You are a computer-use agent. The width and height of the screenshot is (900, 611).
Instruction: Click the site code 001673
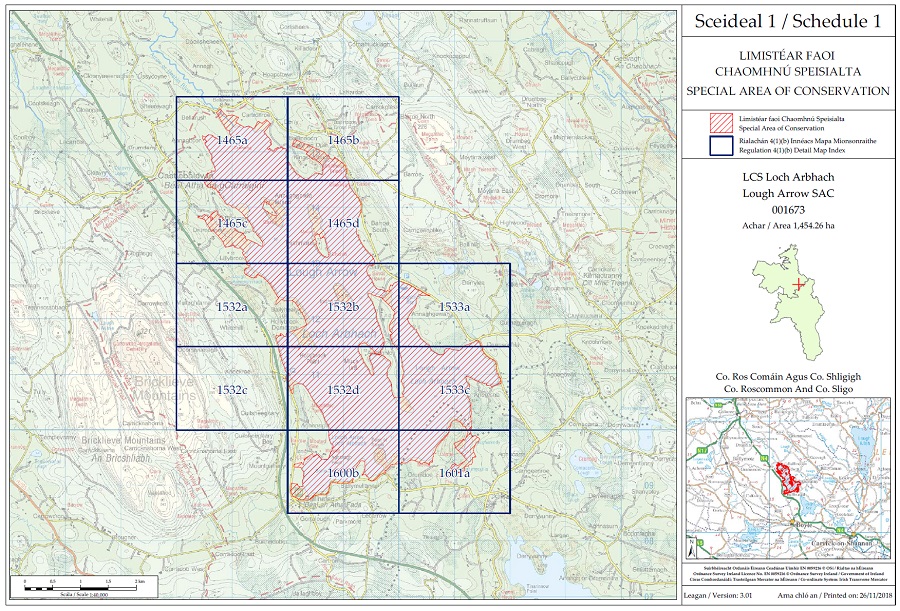tap(788, 210)
